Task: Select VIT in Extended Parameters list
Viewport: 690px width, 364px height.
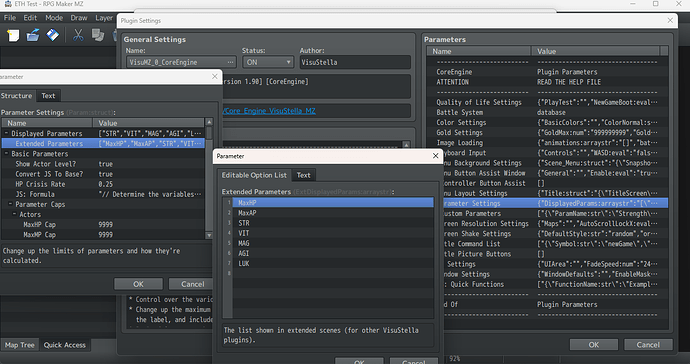Action: [x=333, y=233]
